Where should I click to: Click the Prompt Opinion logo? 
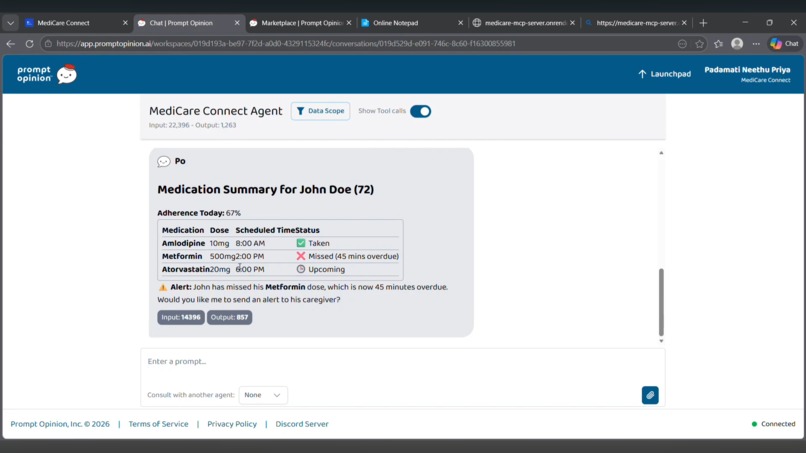[47, 75]
